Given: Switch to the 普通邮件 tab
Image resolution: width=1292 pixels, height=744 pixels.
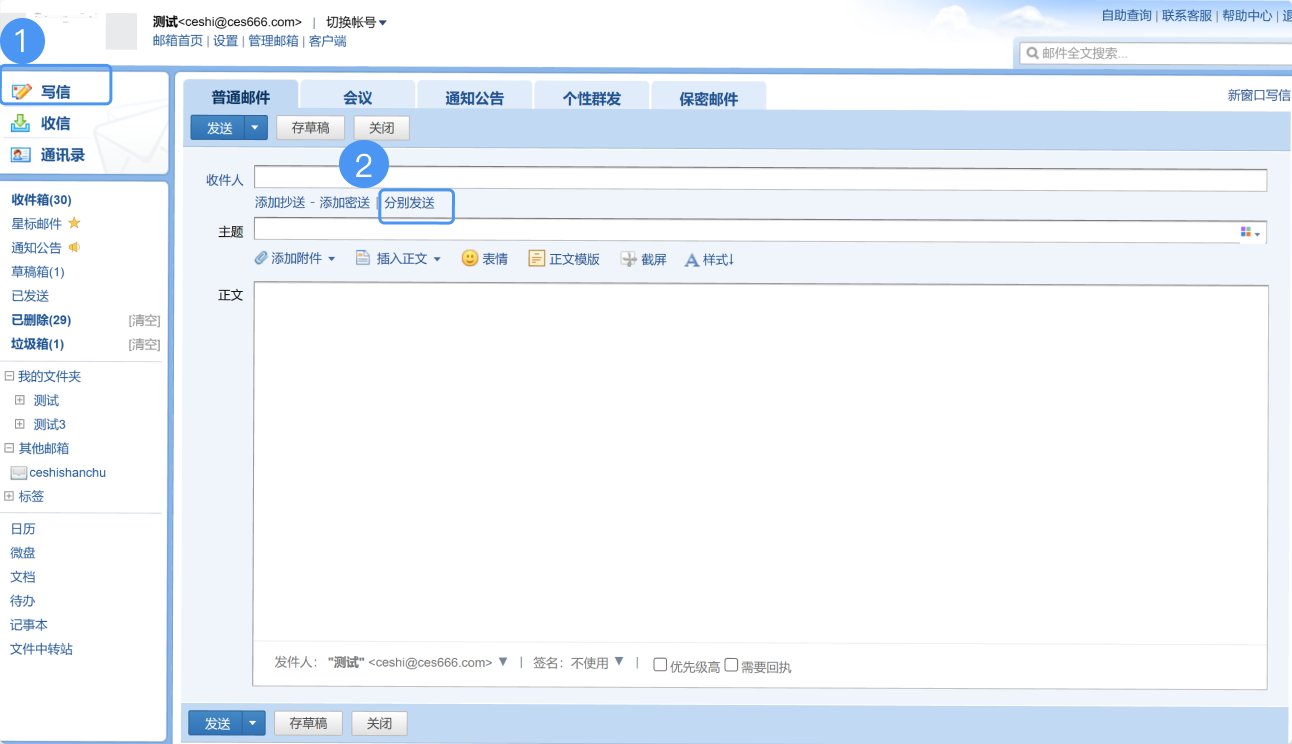Looking at the screenshot, I should pyautogui.click(x=240, y=97).
